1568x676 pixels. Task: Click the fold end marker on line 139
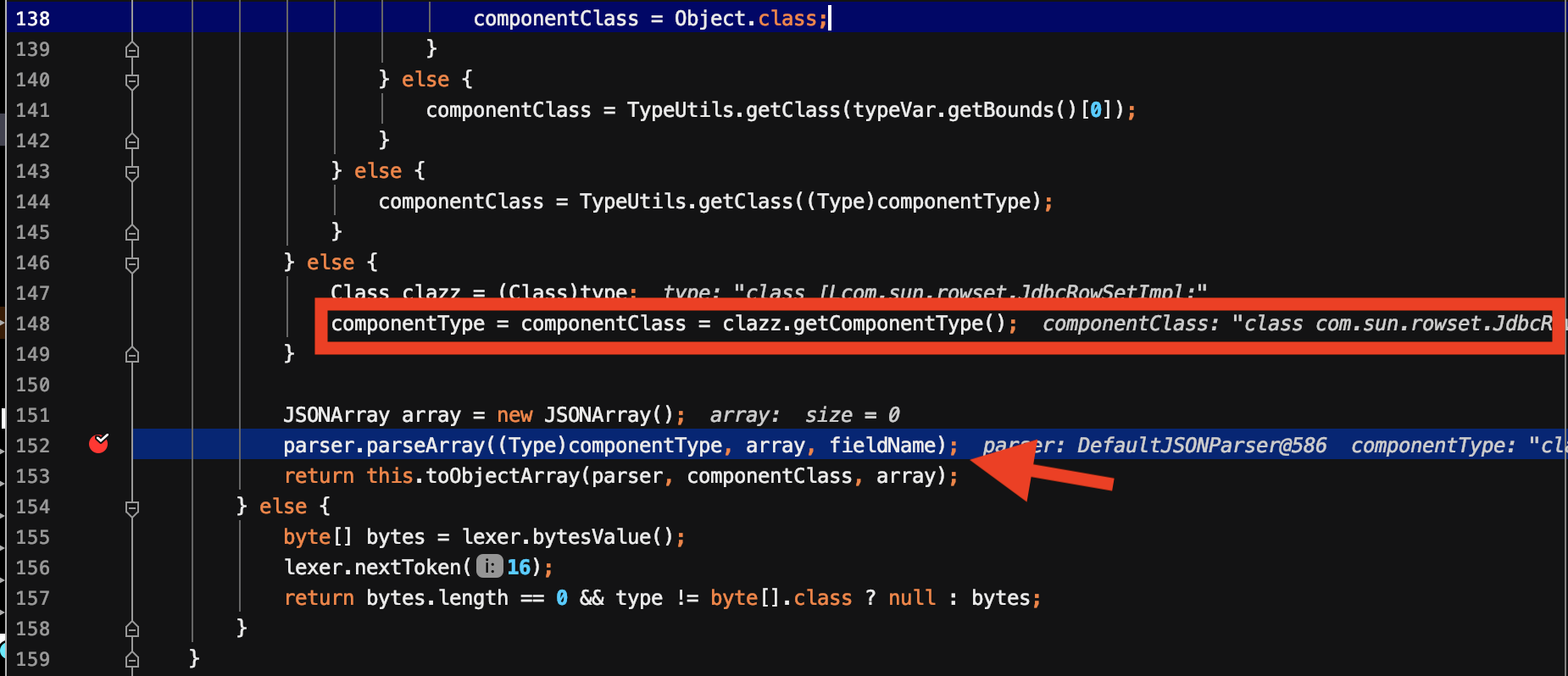(132, 50)
